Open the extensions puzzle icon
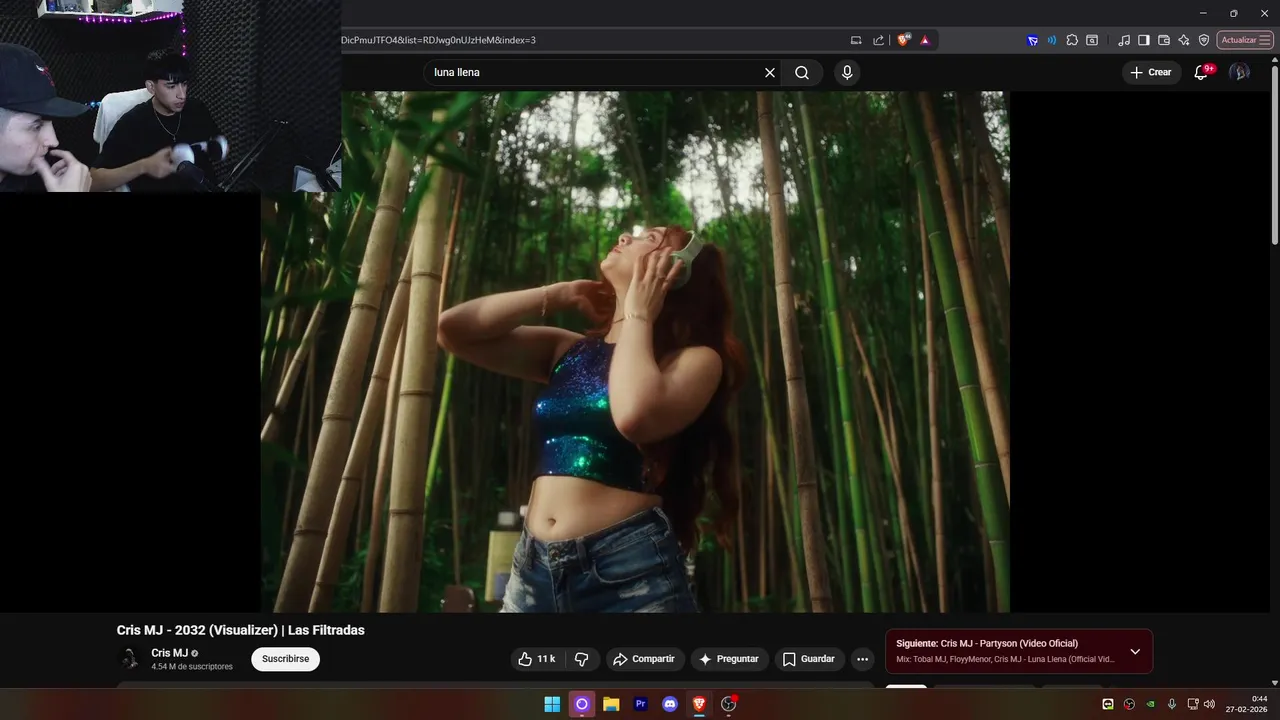 (x=1072, y=40)
